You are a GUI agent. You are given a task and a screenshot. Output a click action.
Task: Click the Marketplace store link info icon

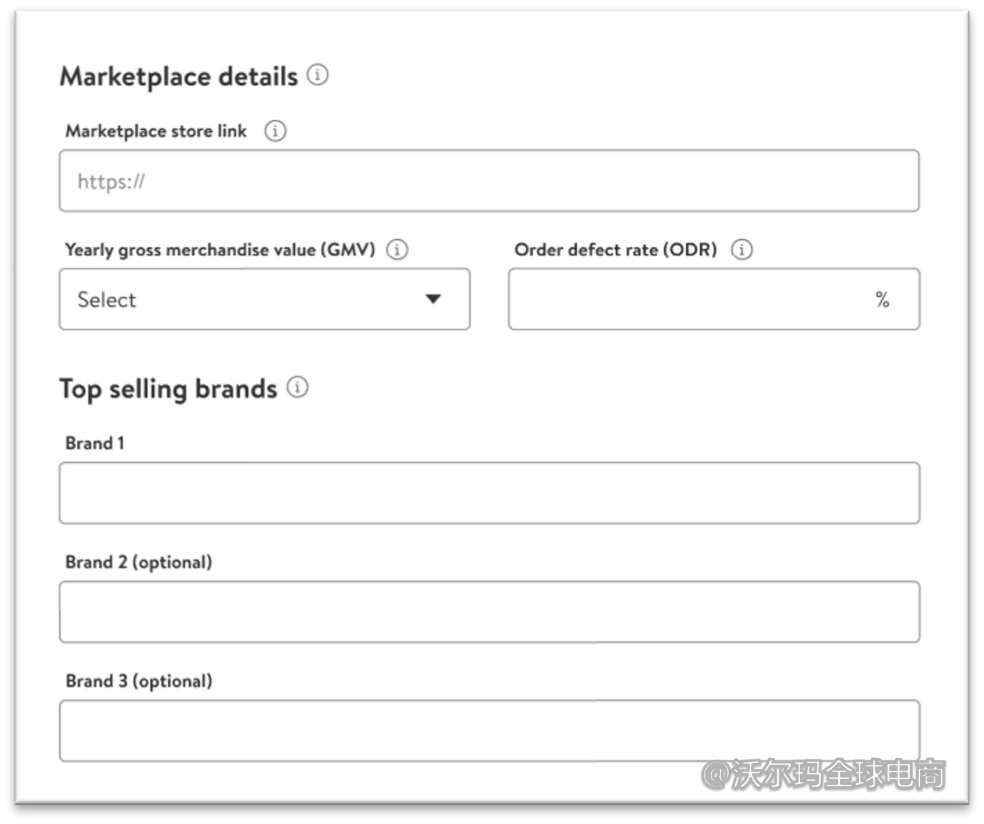(x=274, y=130)
